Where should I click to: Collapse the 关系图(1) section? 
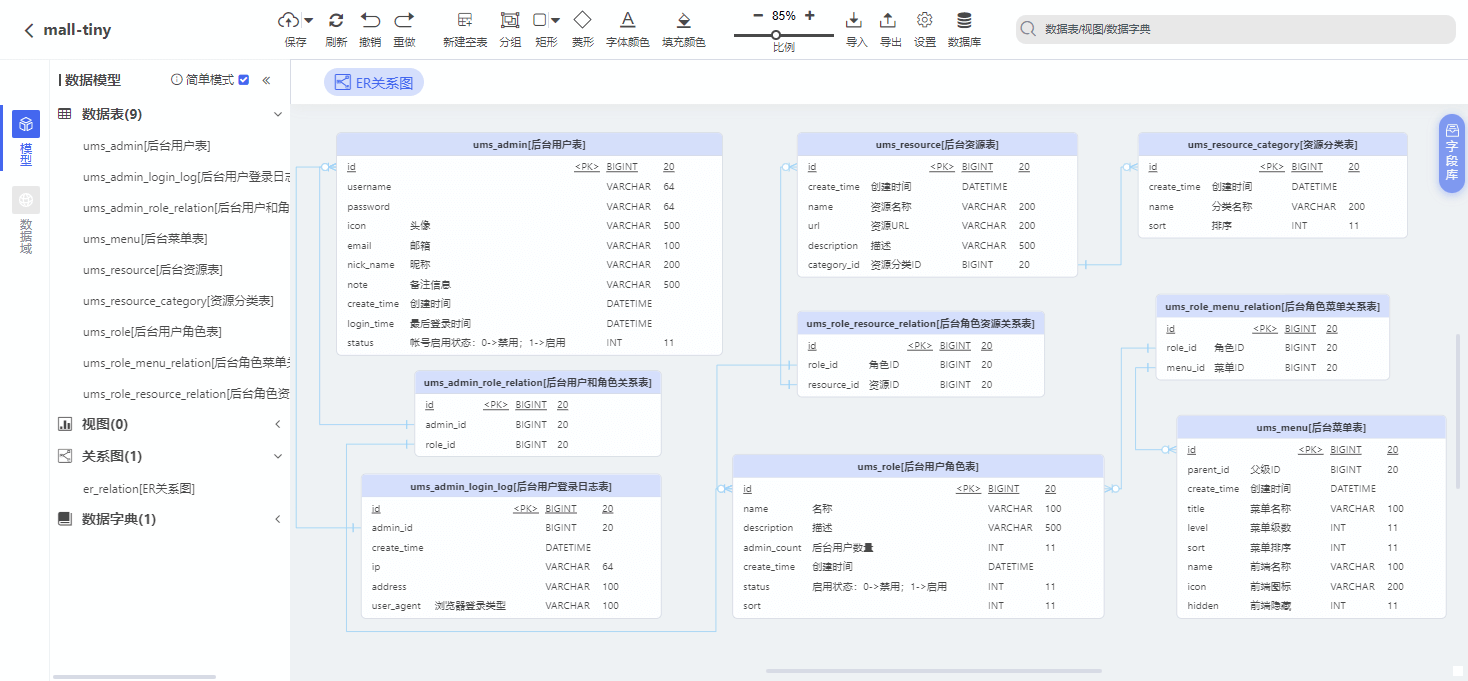click(x=278, y=456)
